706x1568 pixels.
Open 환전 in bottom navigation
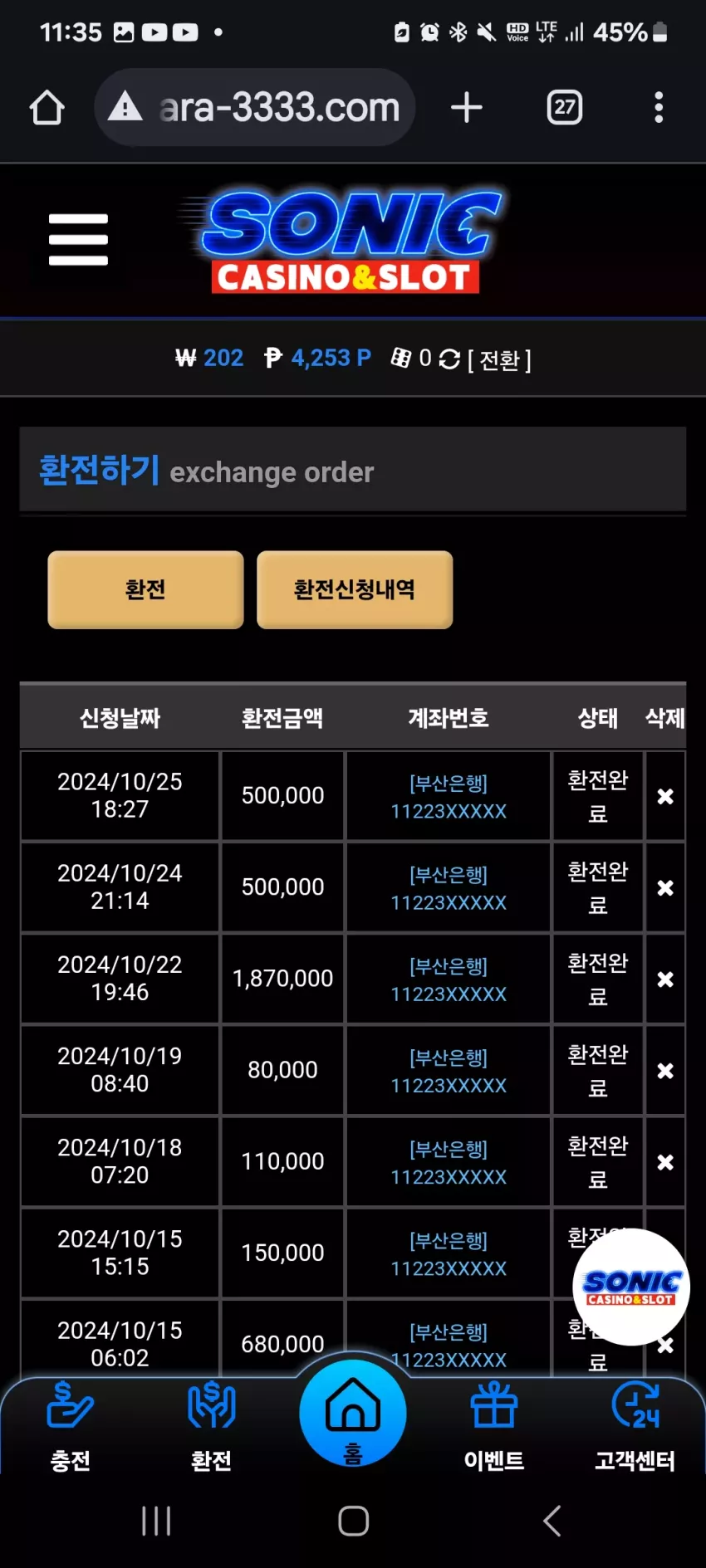pos(212,1426)
